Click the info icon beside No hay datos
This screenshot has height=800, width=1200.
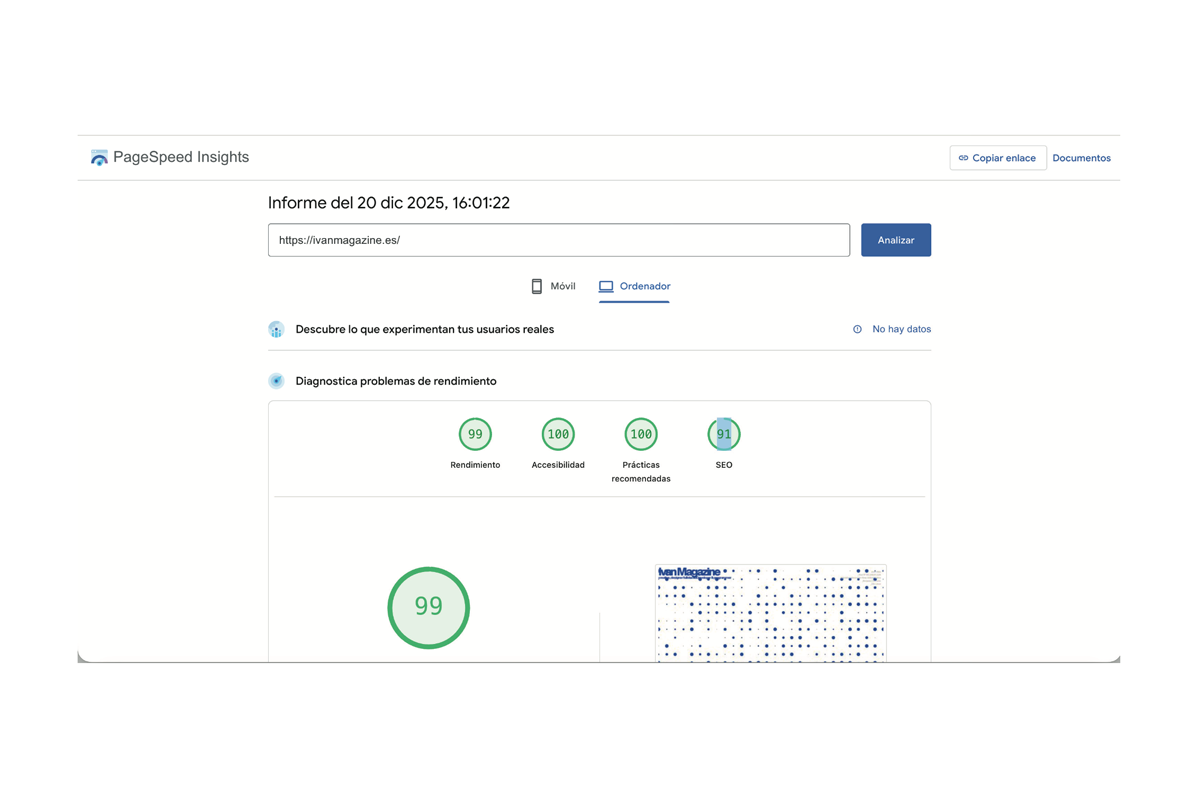pyautogui.click(x=857, y=329)
